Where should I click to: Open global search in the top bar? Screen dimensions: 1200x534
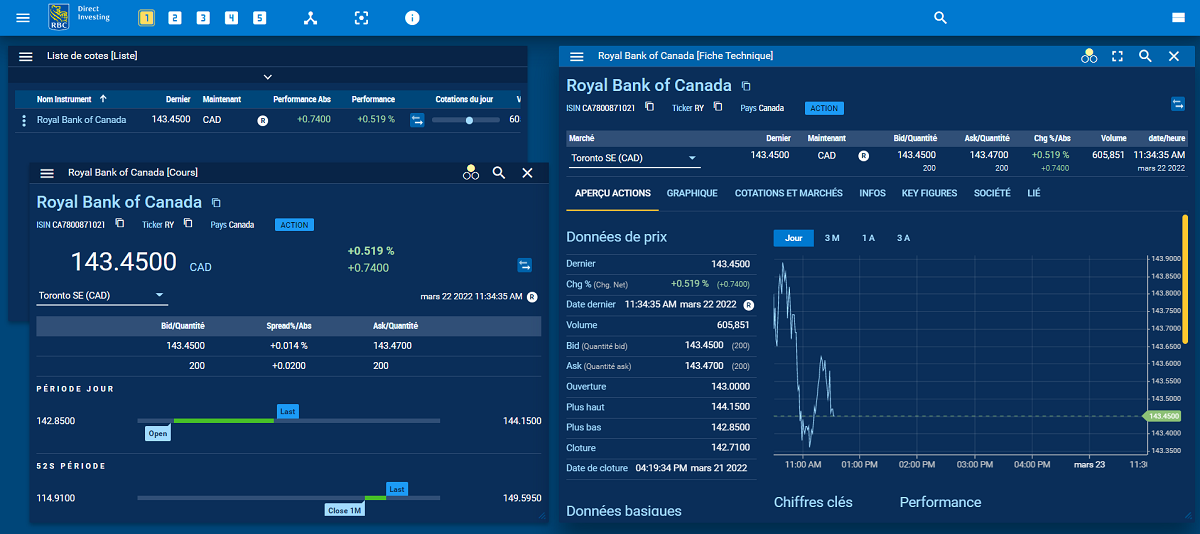point(940,18)
